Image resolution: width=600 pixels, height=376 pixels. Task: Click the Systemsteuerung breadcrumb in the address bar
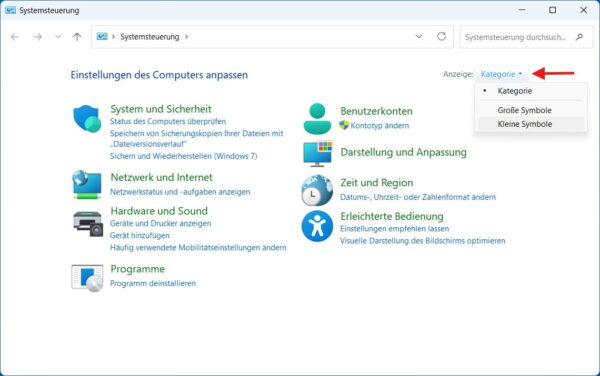pyautogui.click(x=150, y=37)
